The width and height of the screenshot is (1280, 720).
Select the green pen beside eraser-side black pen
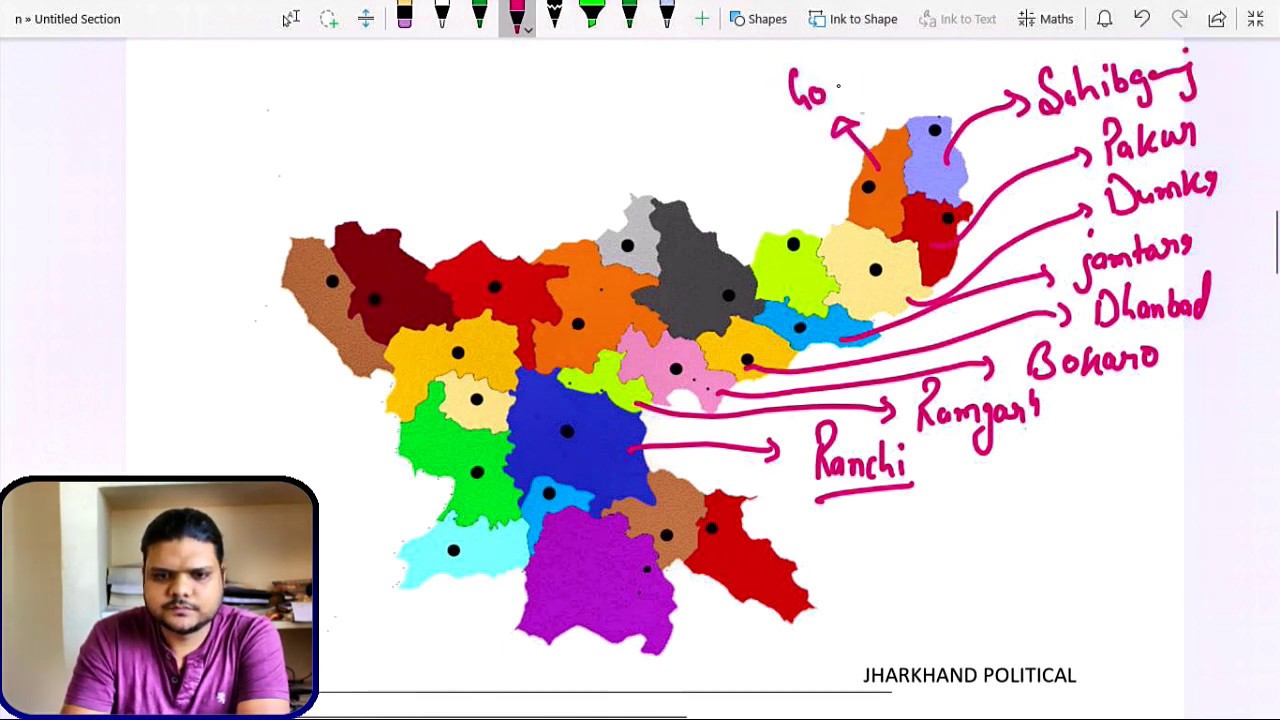479,17
